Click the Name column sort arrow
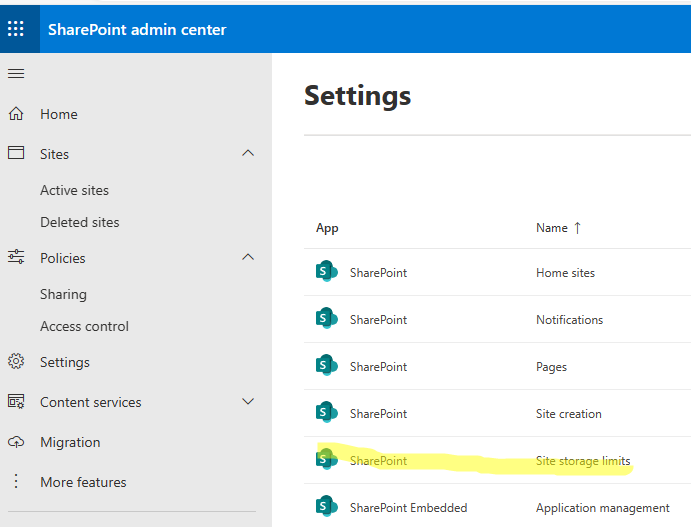691x527 pixels. pos(577,228)
